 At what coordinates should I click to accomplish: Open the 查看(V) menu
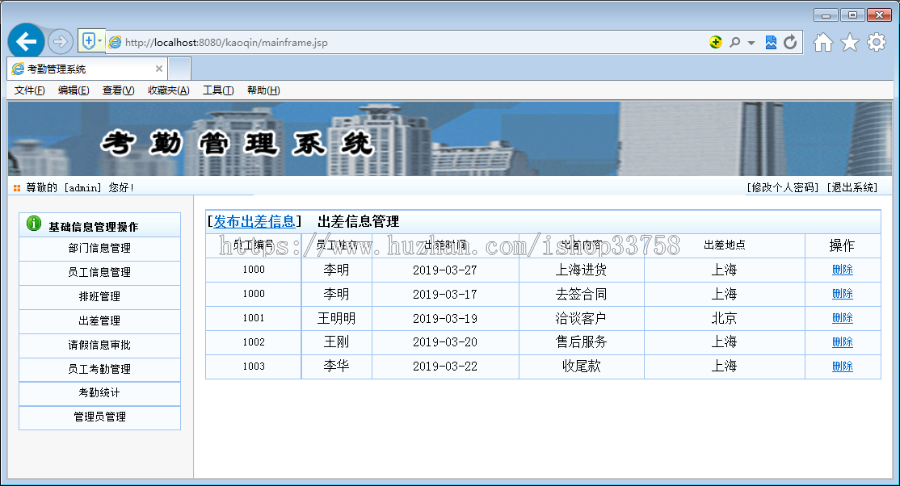pos(118,90)
